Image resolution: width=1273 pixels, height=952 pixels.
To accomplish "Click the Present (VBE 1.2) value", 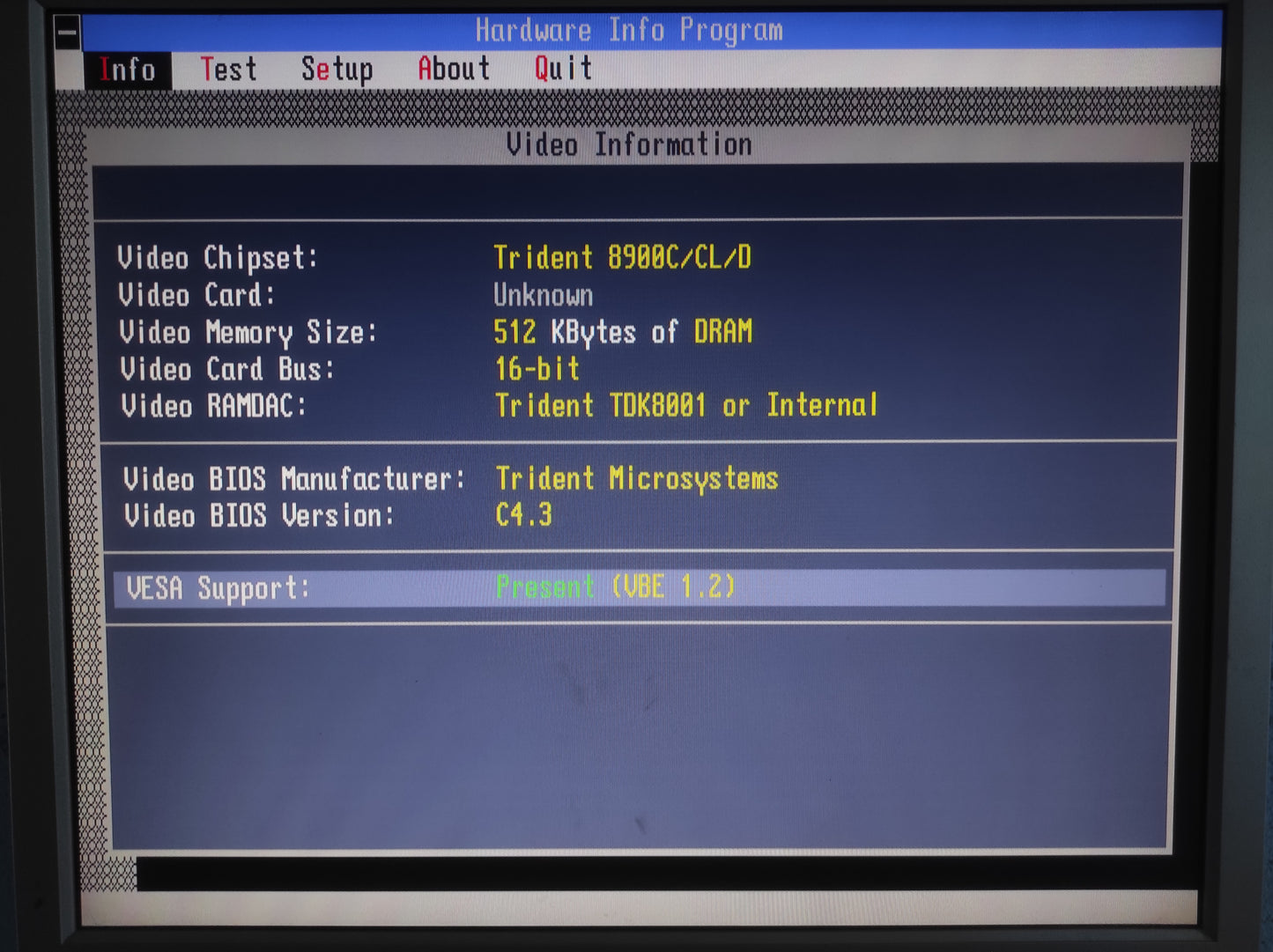I will click(x=615, y=587).
